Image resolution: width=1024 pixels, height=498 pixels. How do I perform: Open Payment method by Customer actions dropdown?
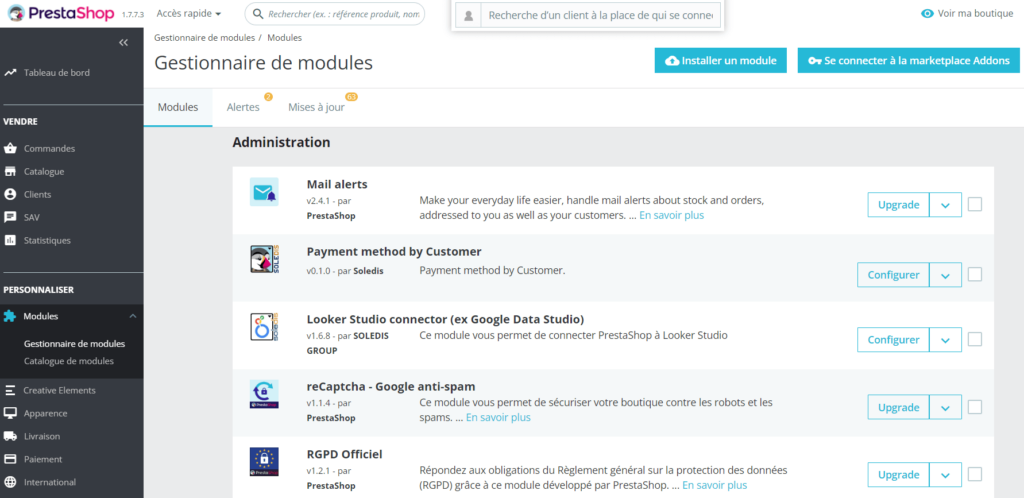(x=945, y=275)
